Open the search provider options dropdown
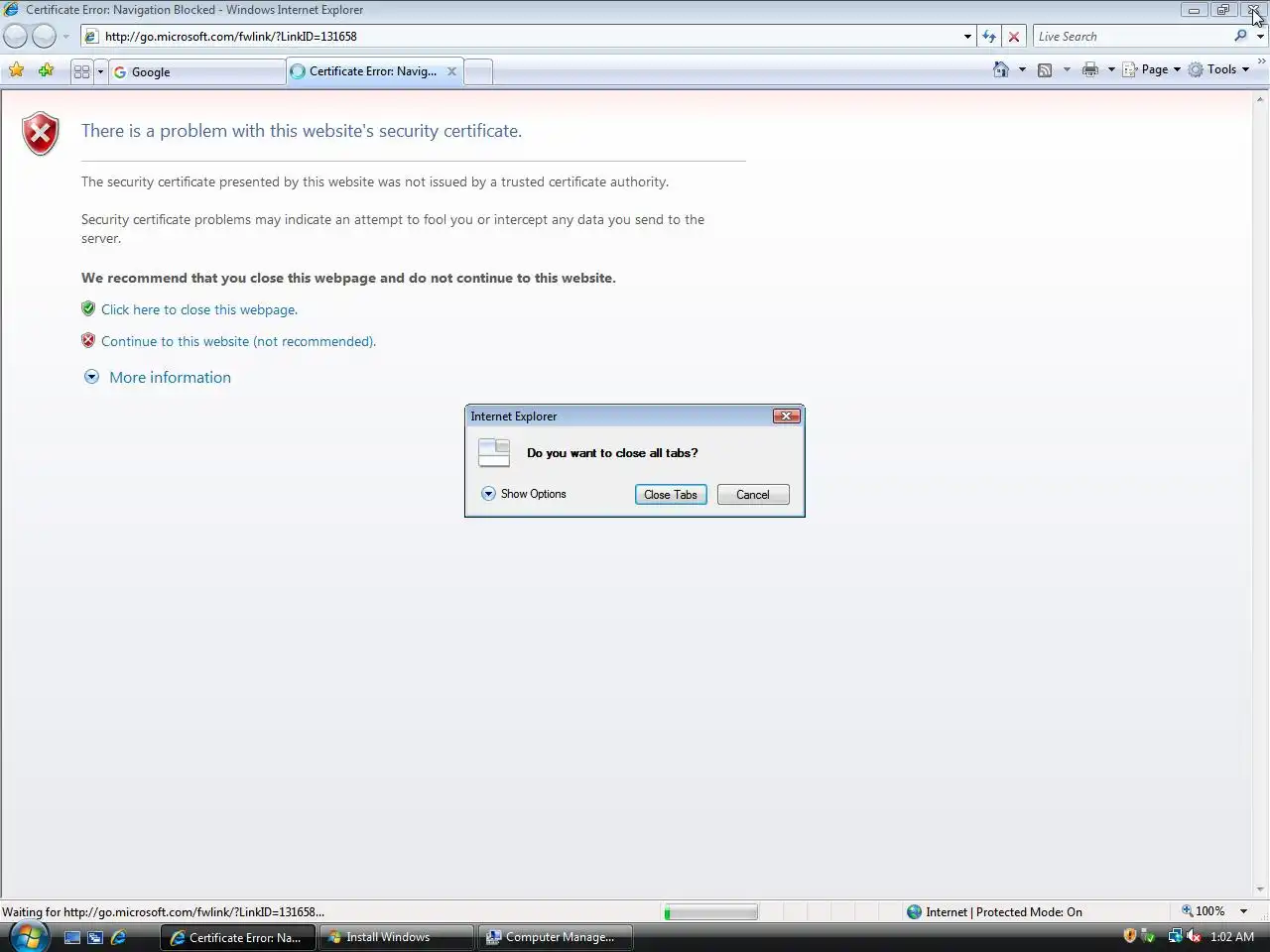The width and height of the screenshot is (1270, 952). [x=1260, y=37]
